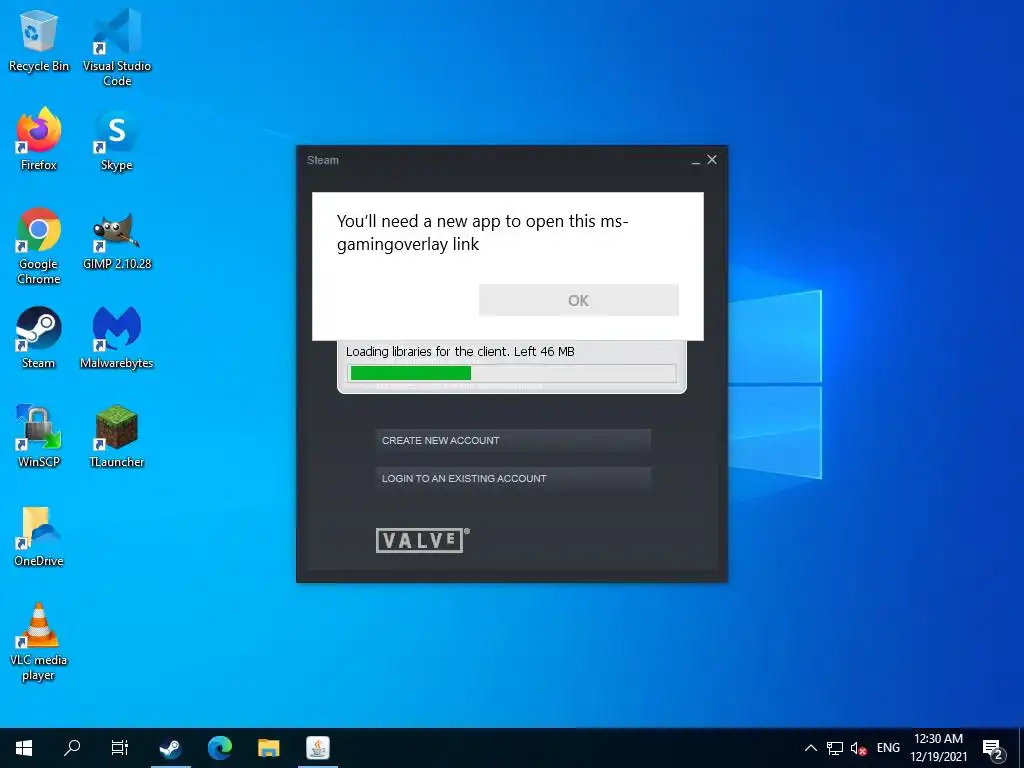
Task: Select the OneDrive desktop icon
Action: click(39, 536)
